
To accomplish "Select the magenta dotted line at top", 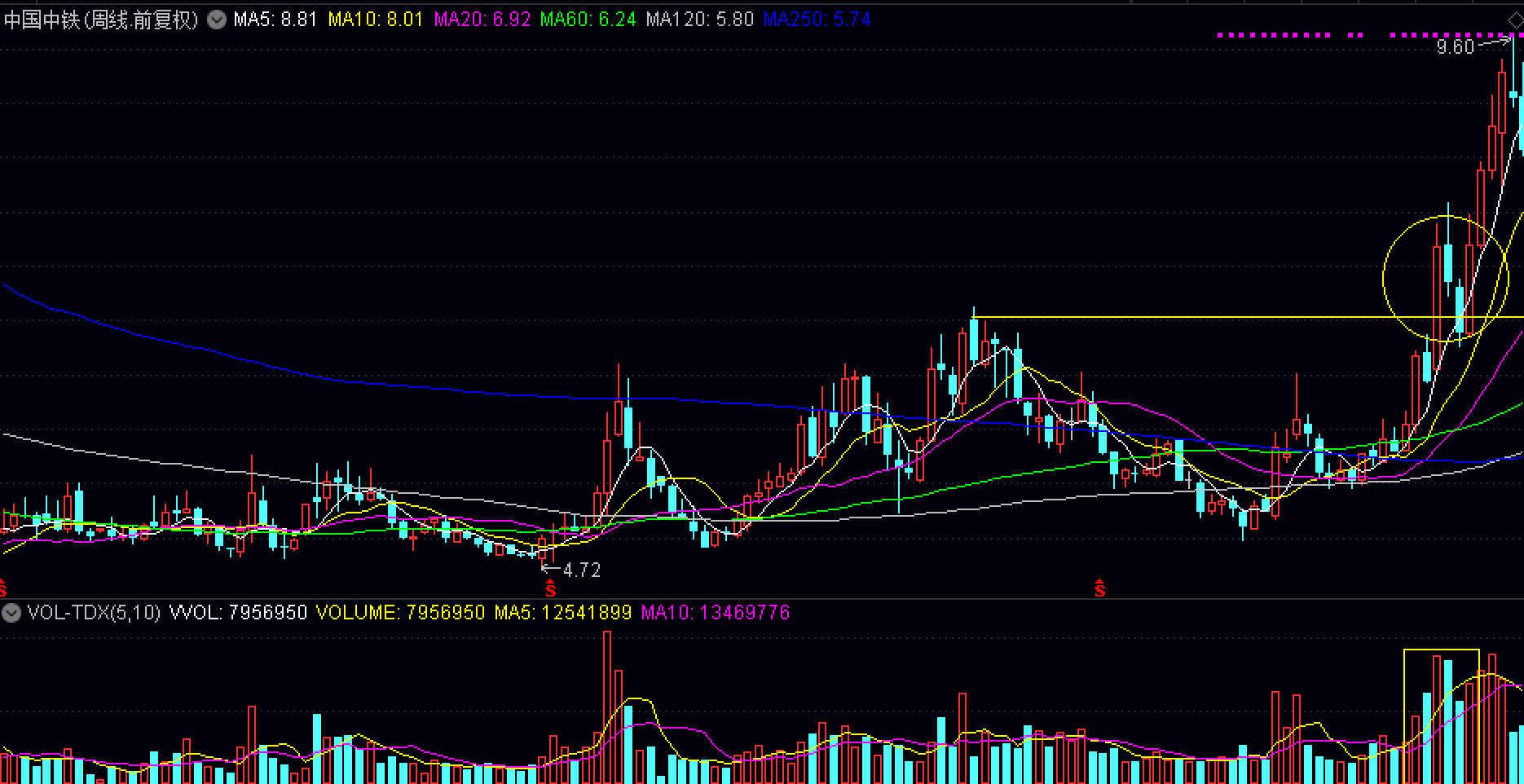I will click(x=1365, y=35).
